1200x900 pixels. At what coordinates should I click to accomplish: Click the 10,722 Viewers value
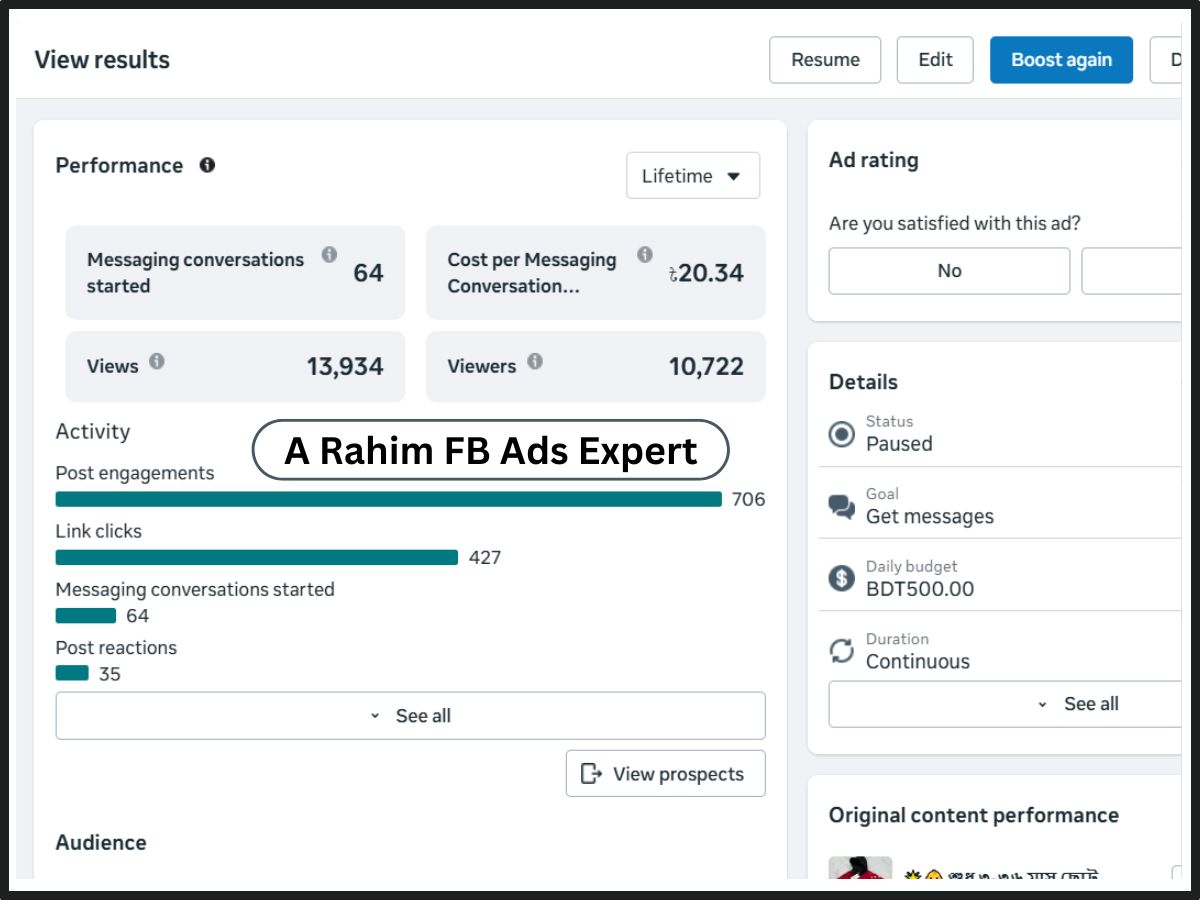click(706, 366)
